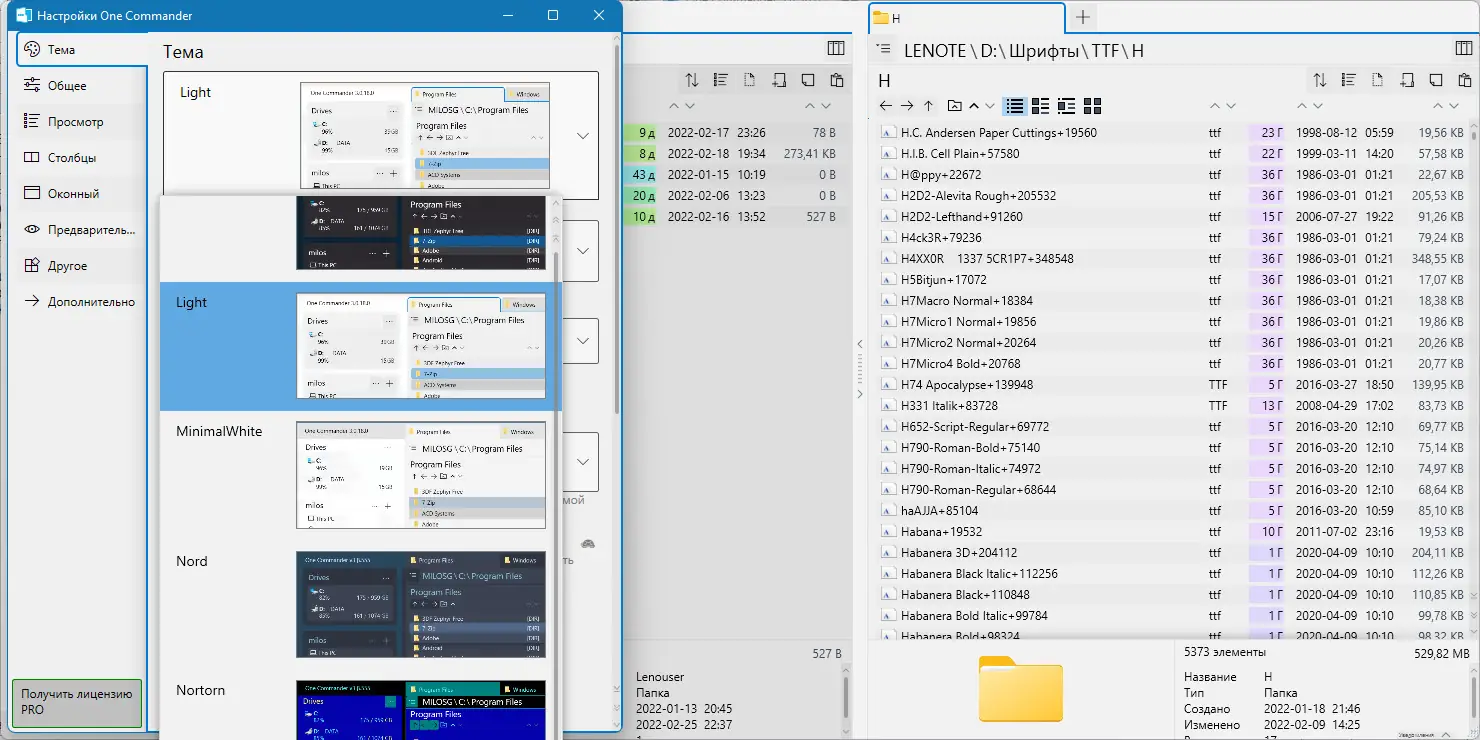Open the Просмотр settings section

click(x=82, y=122)
